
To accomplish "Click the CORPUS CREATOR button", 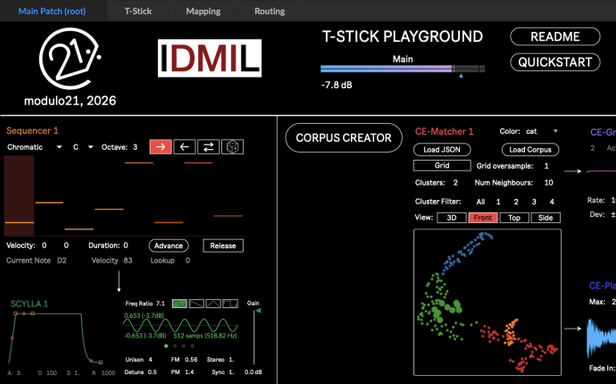I will [344, 138].
